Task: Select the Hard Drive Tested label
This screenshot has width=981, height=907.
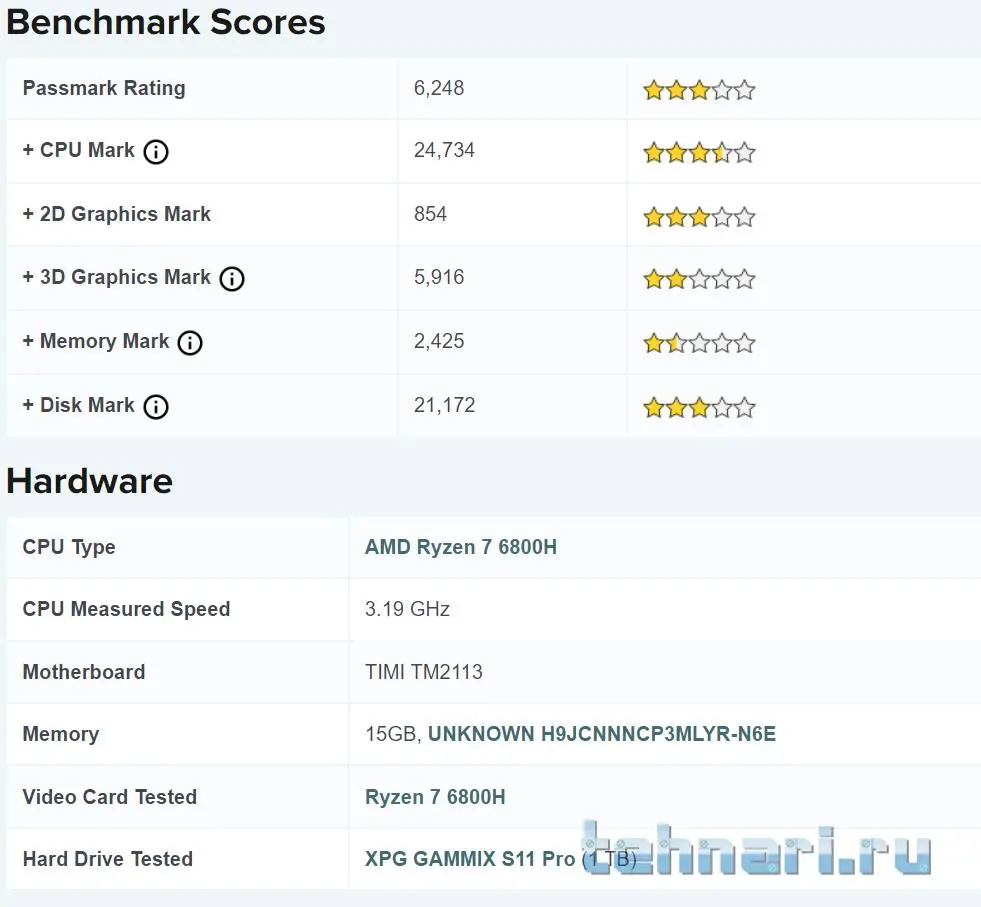Action: 108,858
